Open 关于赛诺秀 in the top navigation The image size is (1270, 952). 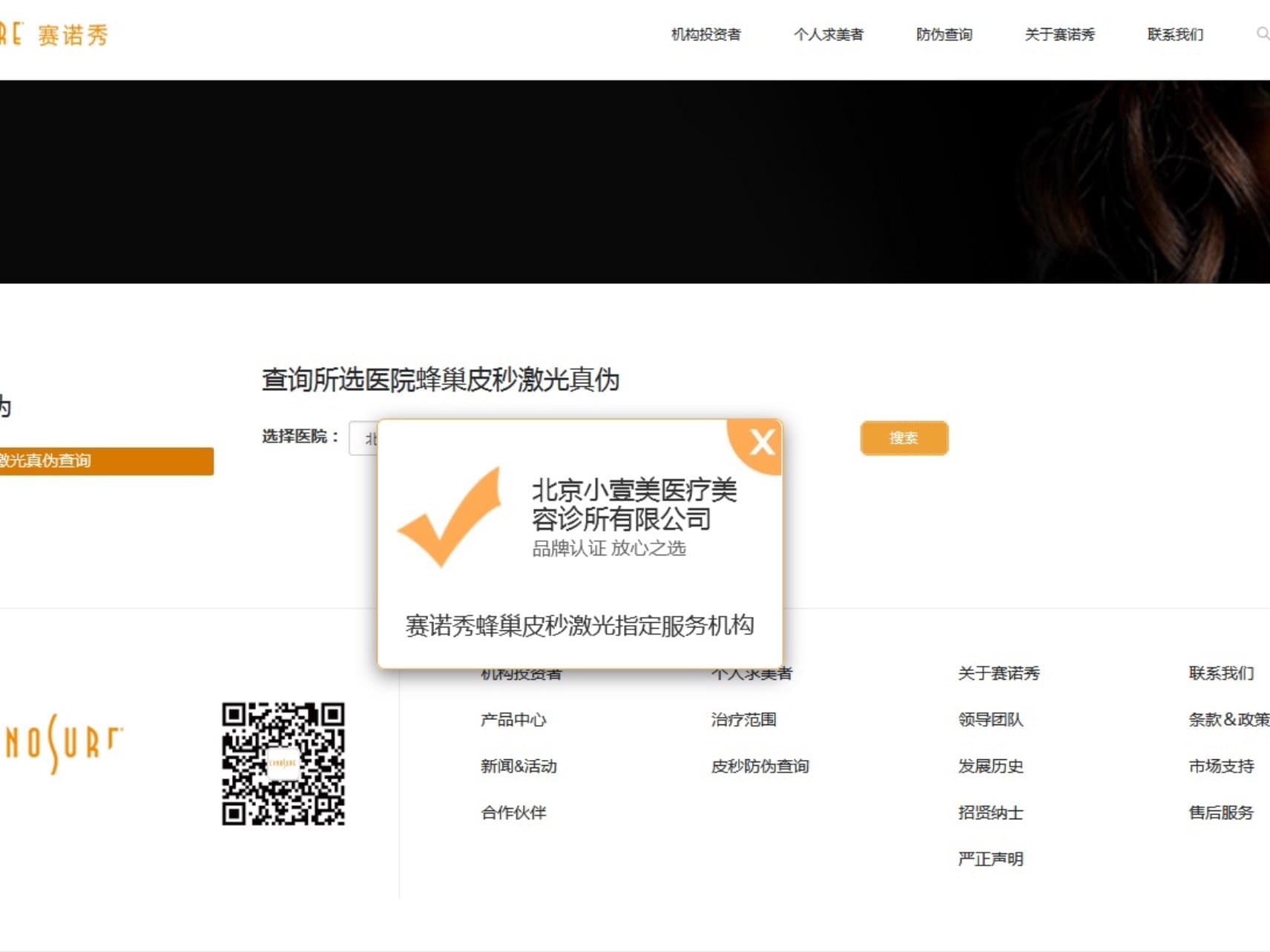tap(1059, 35)
